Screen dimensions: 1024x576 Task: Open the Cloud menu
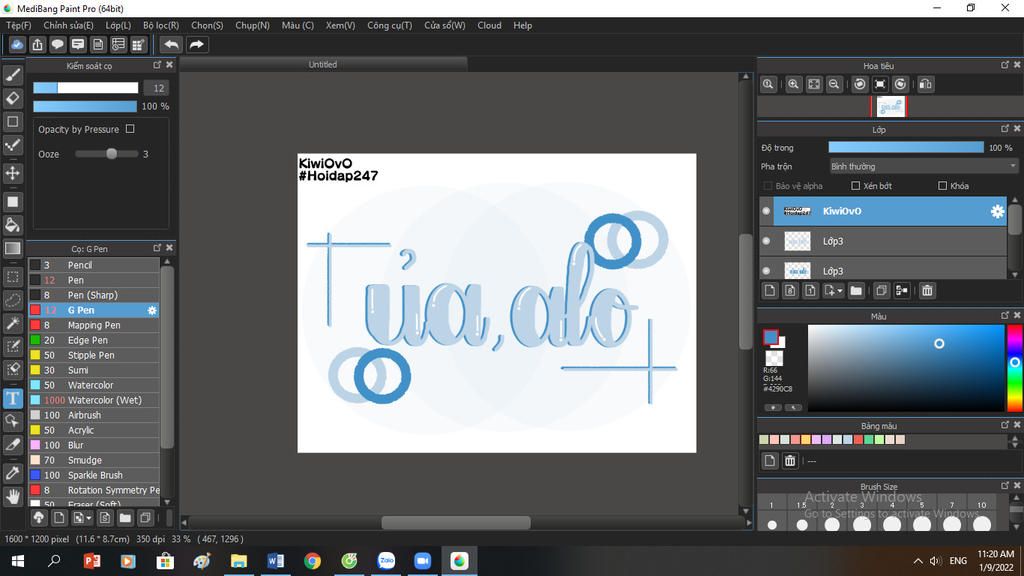tap(489, 25)
